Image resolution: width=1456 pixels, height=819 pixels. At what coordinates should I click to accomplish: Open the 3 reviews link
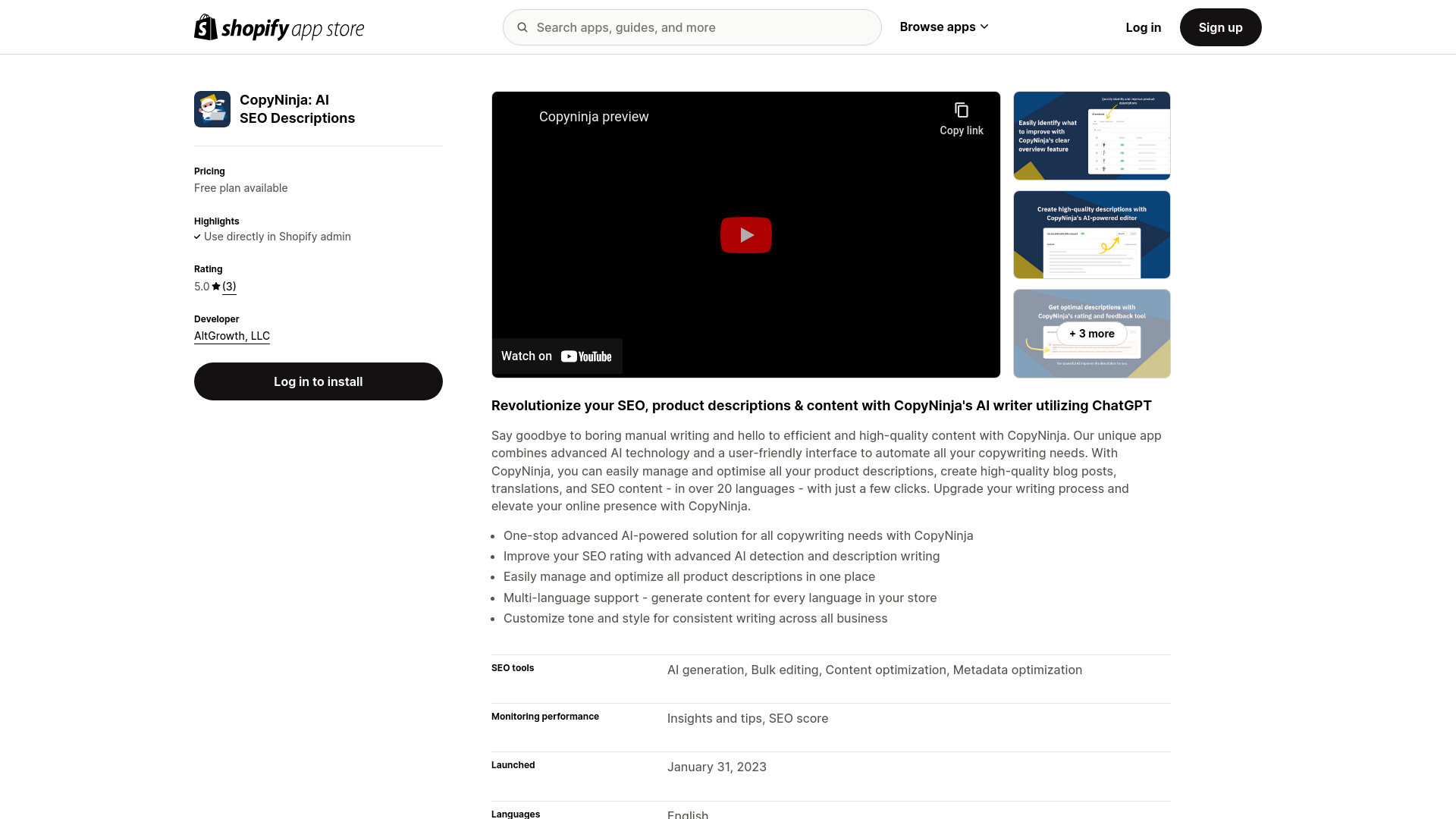[229, 287]
